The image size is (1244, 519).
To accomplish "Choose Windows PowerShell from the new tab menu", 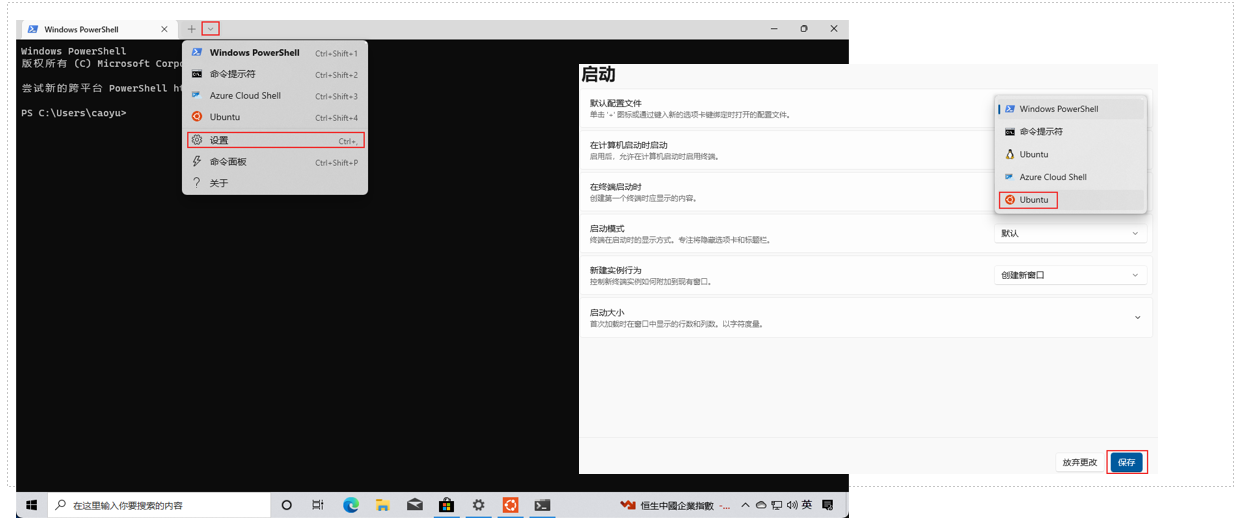I will click(x=274, y=53).
